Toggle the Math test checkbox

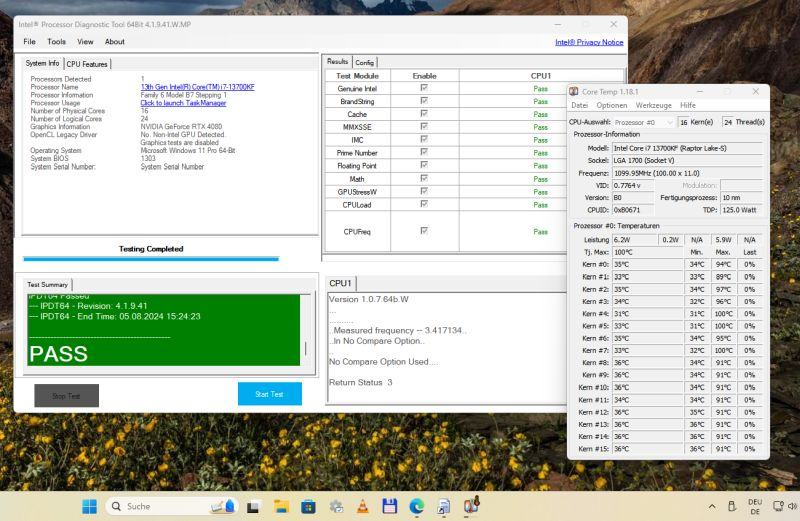[423, 178]
